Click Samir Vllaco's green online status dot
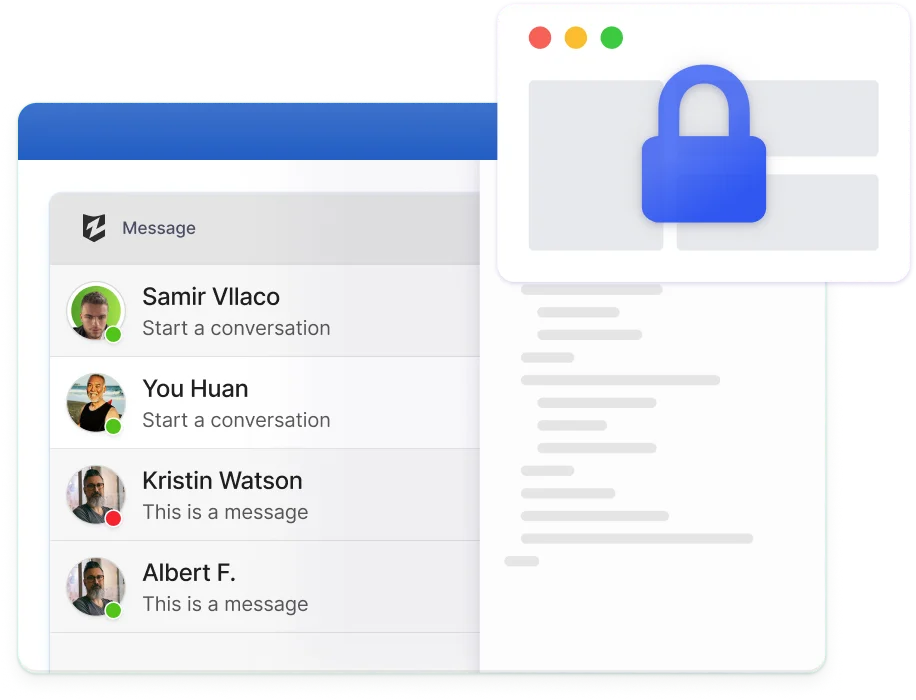Image resolution: width=916 pixels, height=700 pixels. coord(113,335)
